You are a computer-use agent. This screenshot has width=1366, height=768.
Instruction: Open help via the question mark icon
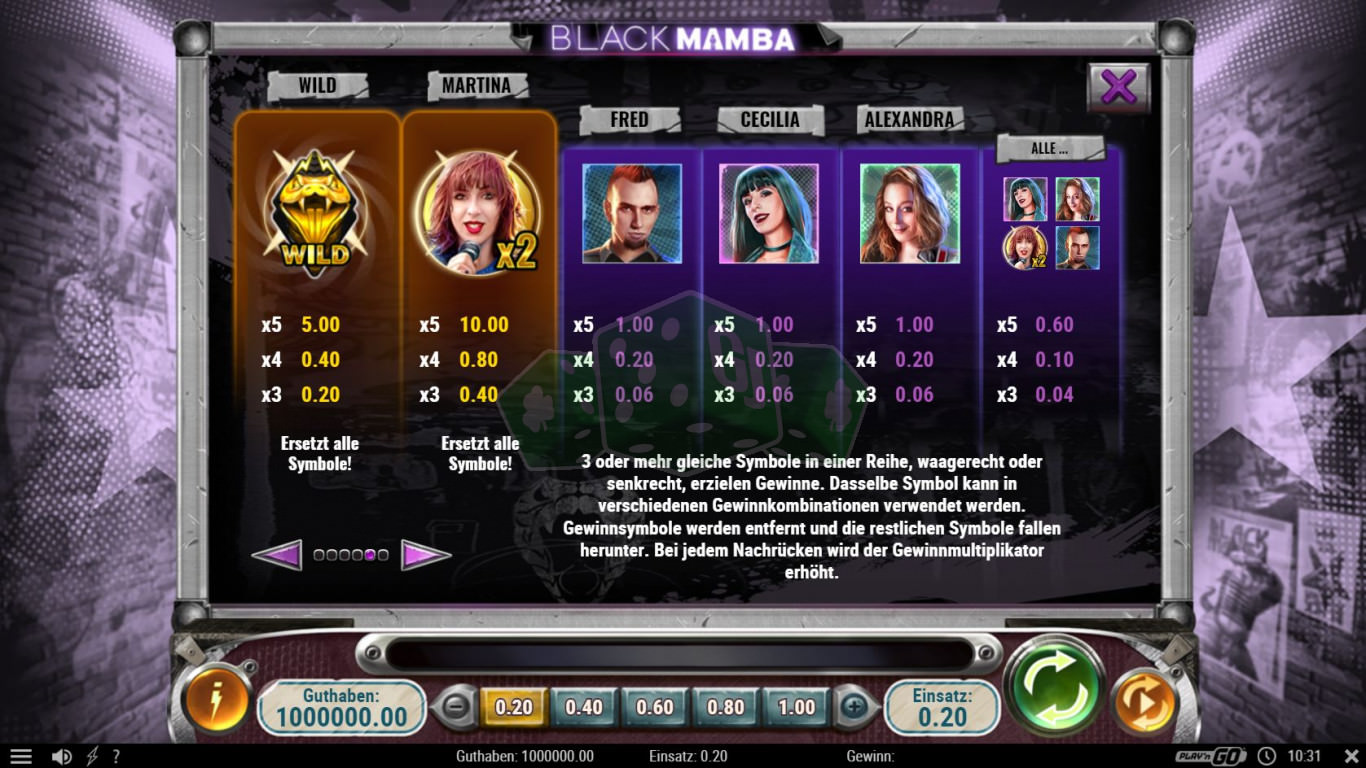(116, 756)
